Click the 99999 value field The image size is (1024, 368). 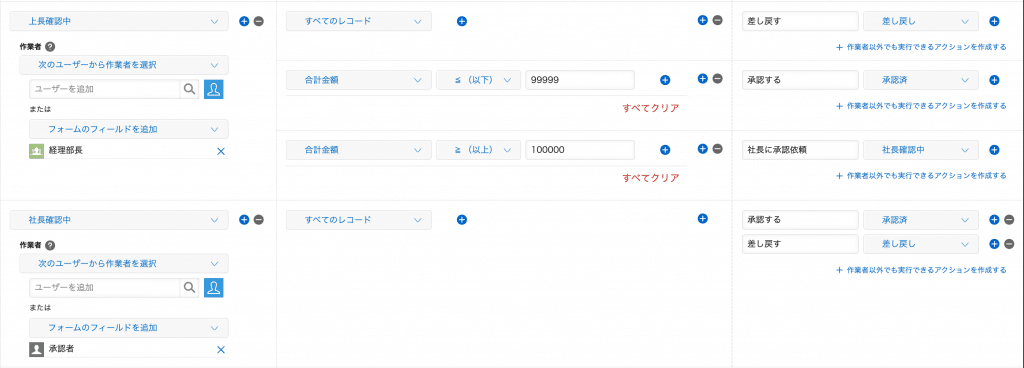click(580, 80)
